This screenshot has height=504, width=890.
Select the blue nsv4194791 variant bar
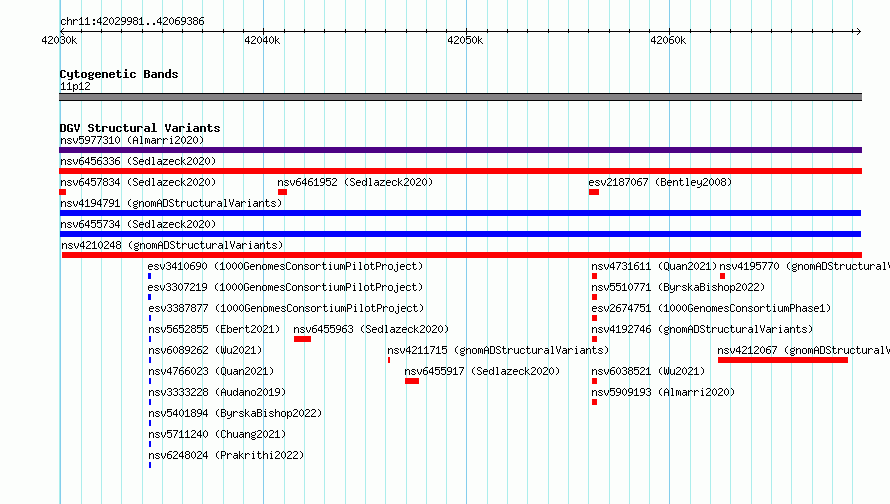pos(460,213)
